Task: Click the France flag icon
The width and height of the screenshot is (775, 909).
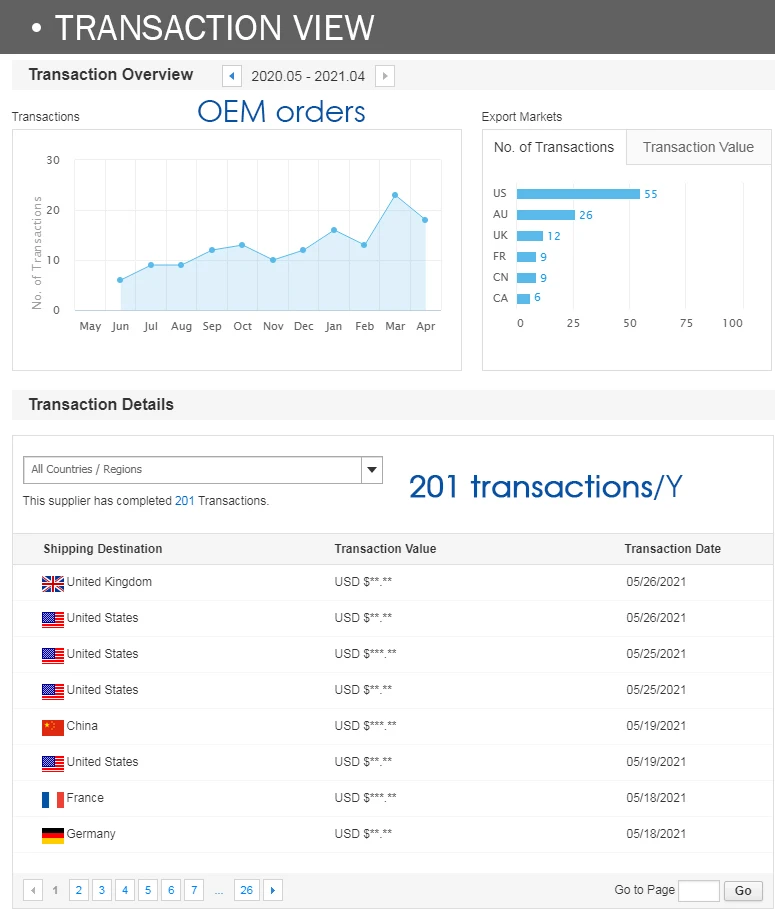Action: [x=53, y=799]
